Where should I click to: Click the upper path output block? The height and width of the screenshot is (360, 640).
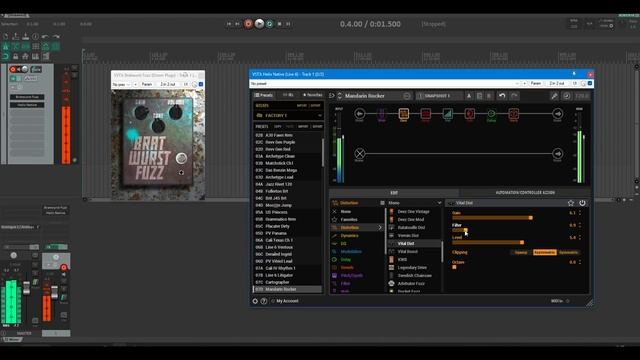click(558, 113)
